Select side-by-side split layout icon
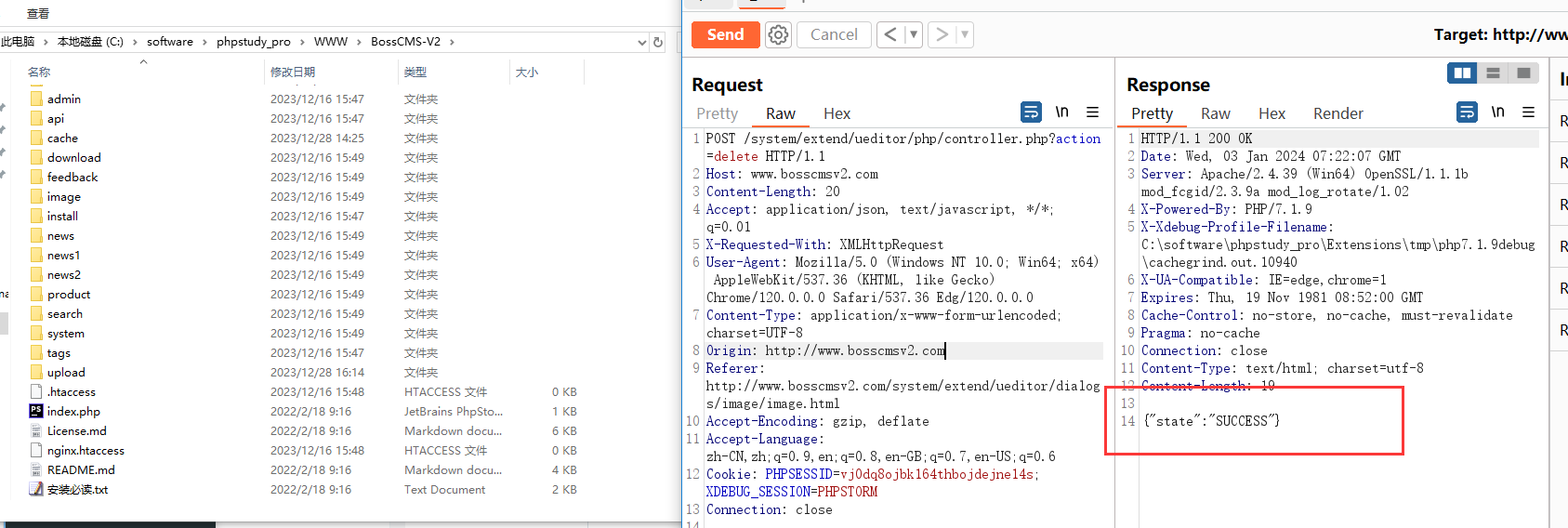Image resolution: width=1568 pixels, height=528 pixels. pyautogui.click(x=1462, y=73)
